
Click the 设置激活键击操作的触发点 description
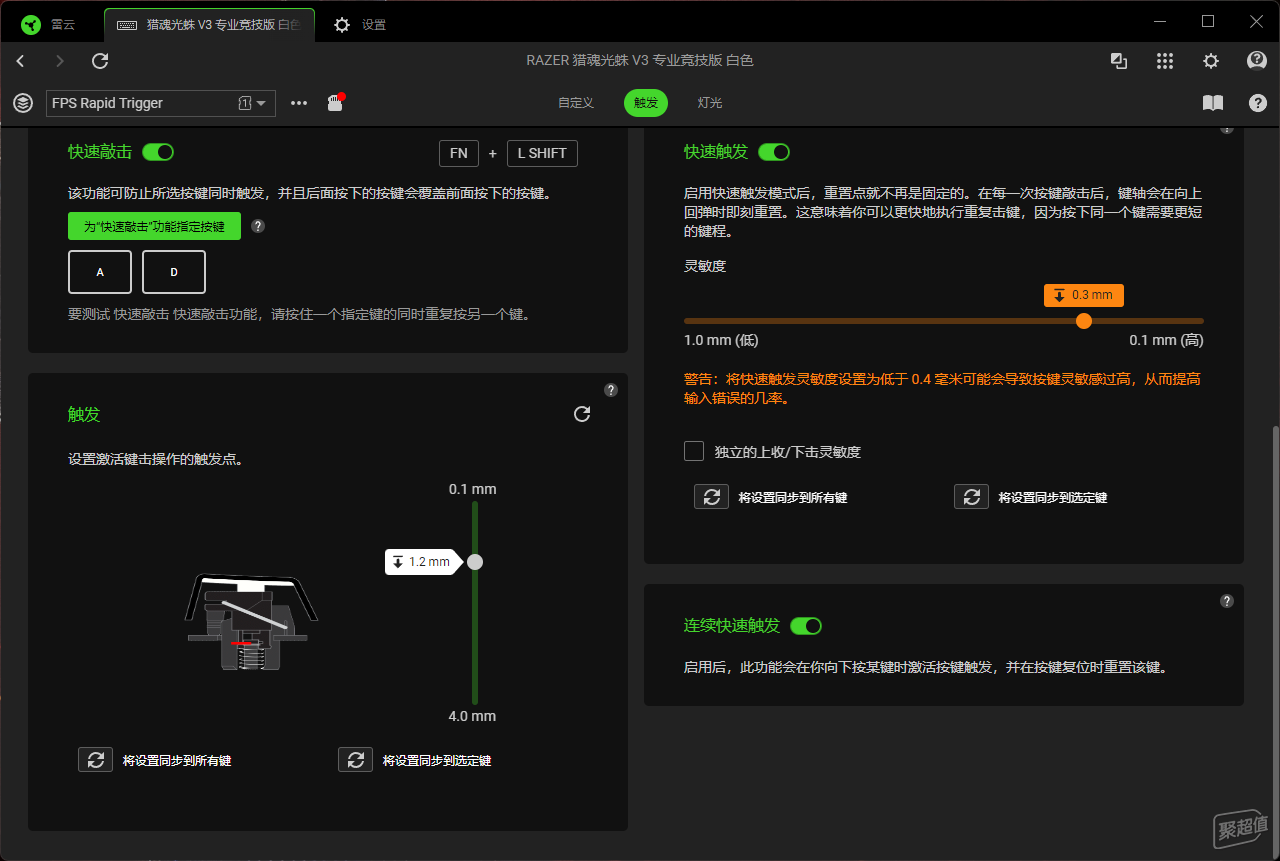155,459
